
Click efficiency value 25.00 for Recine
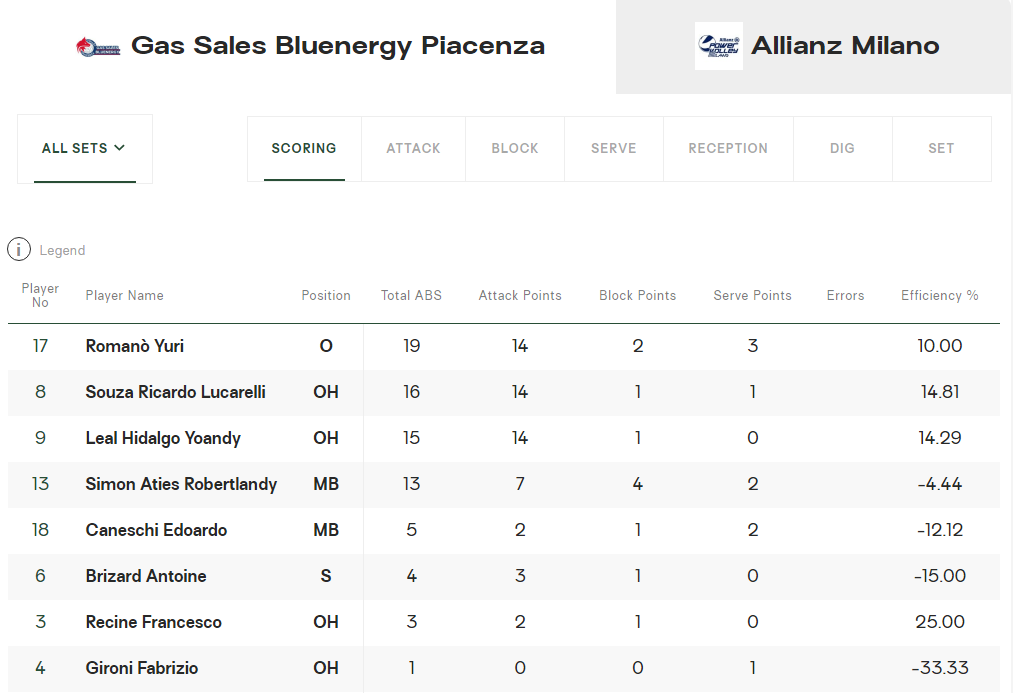(940, 621)
